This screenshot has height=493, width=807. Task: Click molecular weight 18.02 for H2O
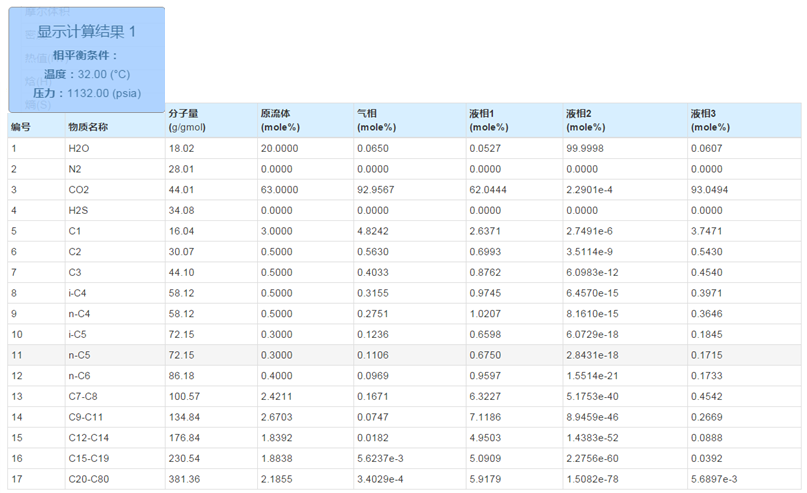click(181, 148)
